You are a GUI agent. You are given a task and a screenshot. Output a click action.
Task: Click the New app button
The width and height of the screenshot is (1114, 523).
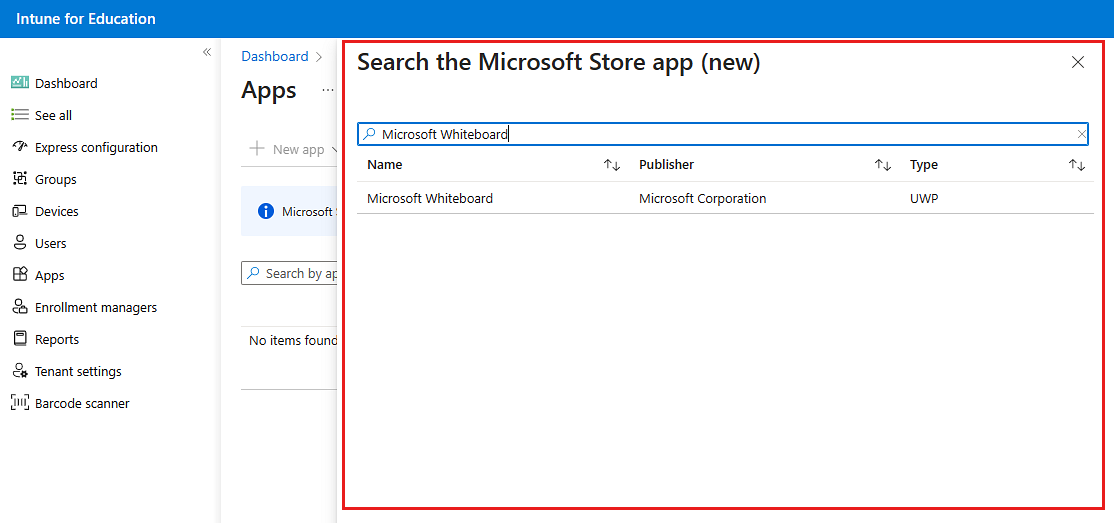tap(286, 149)
